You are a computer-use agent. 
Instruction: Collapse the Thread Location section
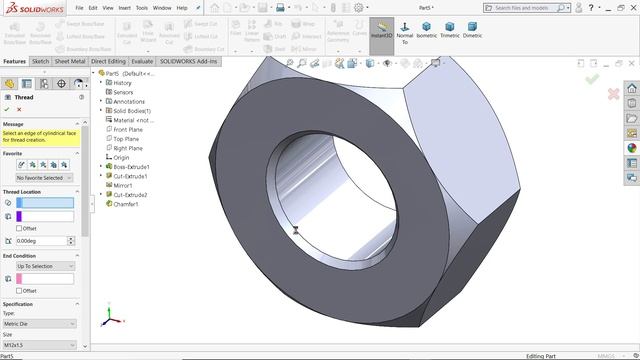click(77, 191)
